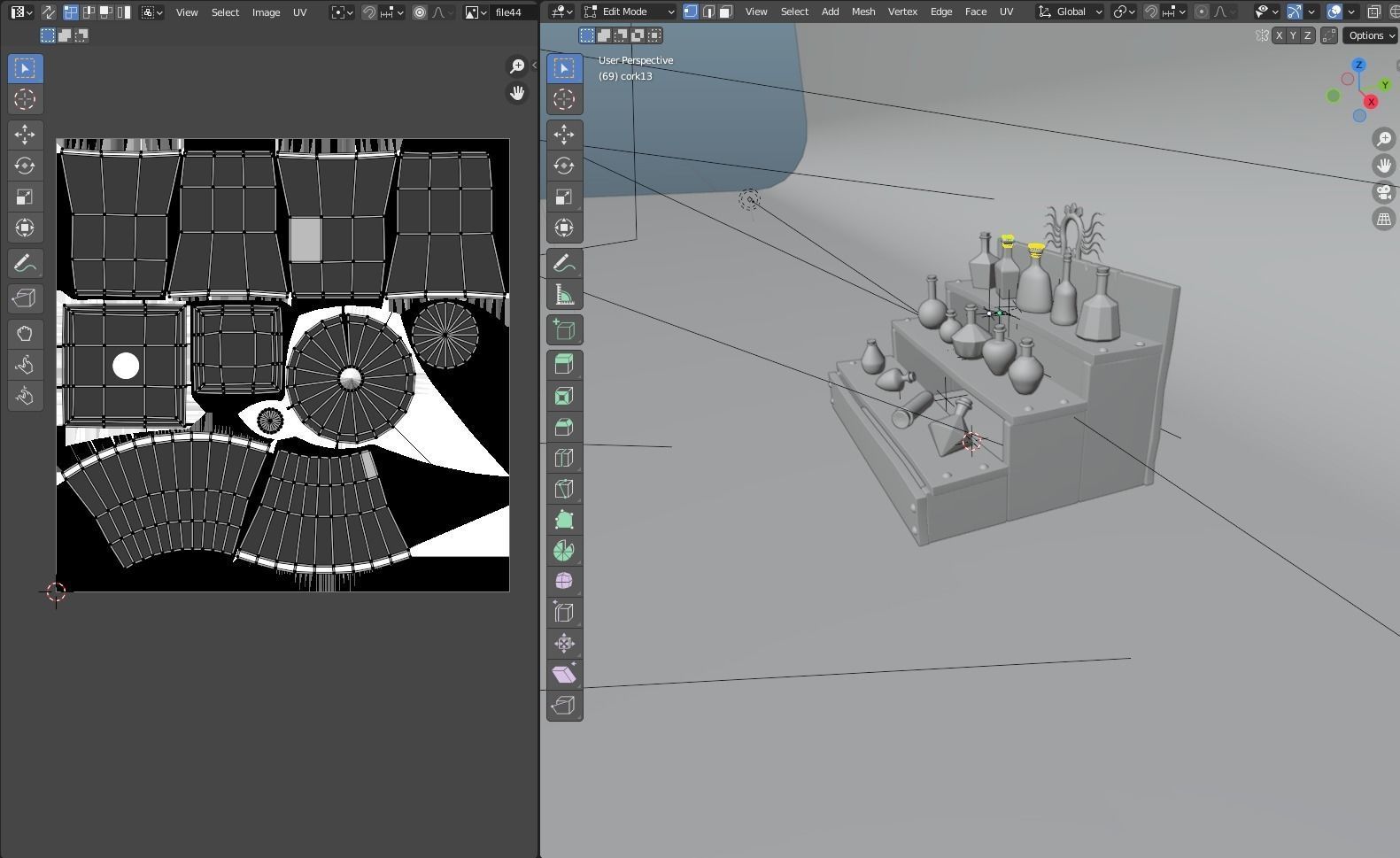
Task: Select the Spin tool
Action: (564, 551)
